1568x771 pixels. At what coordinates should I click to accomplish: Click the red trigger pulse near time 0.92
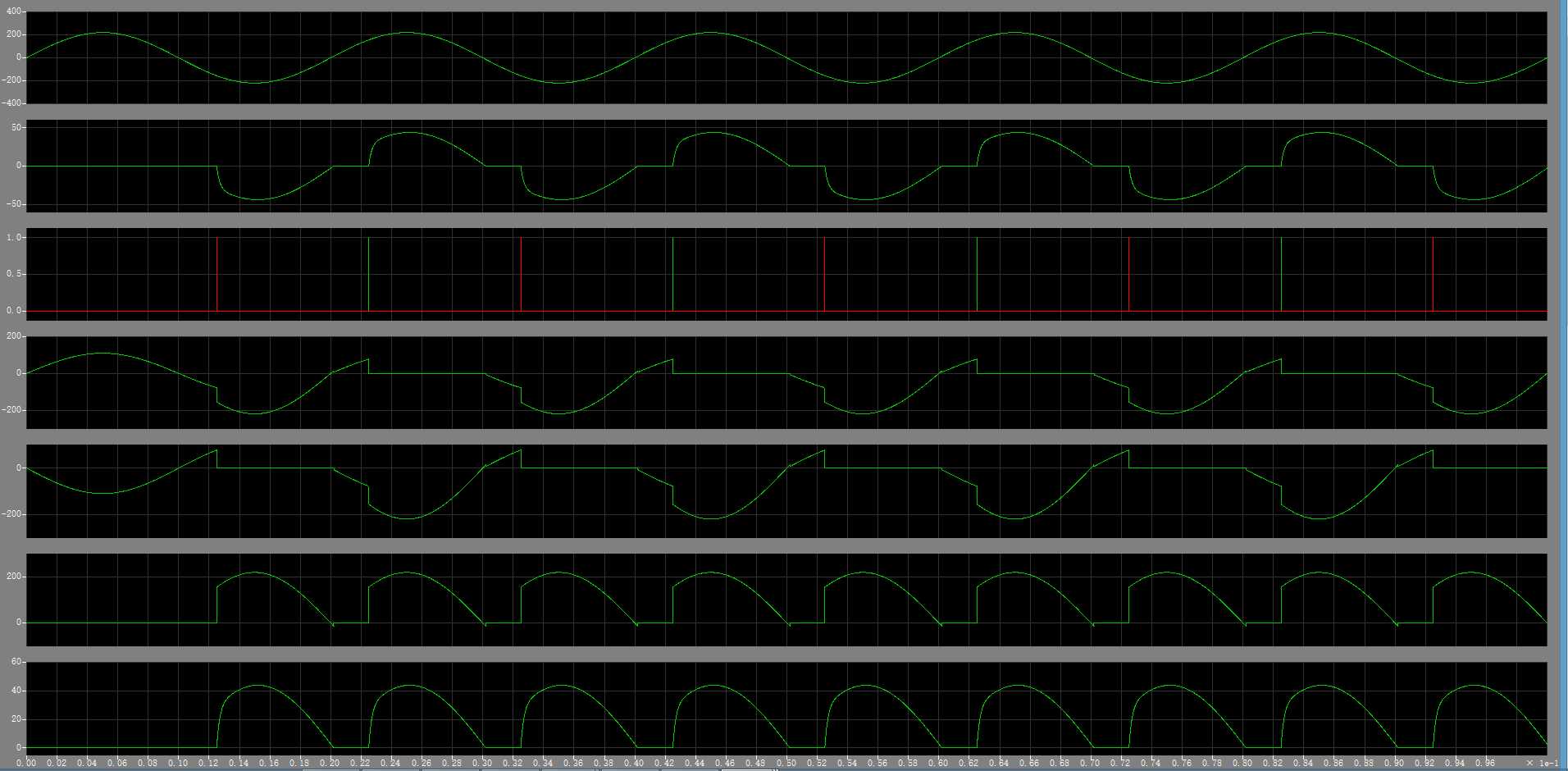(x=1433, y=274)
